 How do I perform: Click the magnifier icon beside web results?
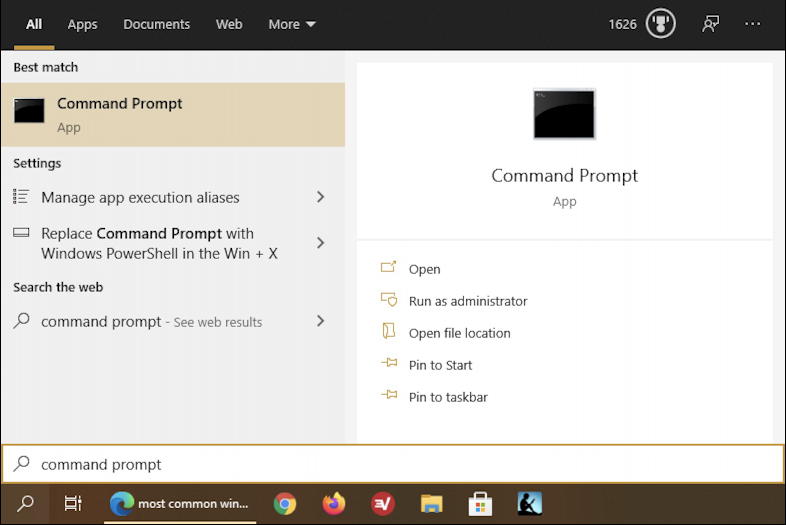point(22,320)
